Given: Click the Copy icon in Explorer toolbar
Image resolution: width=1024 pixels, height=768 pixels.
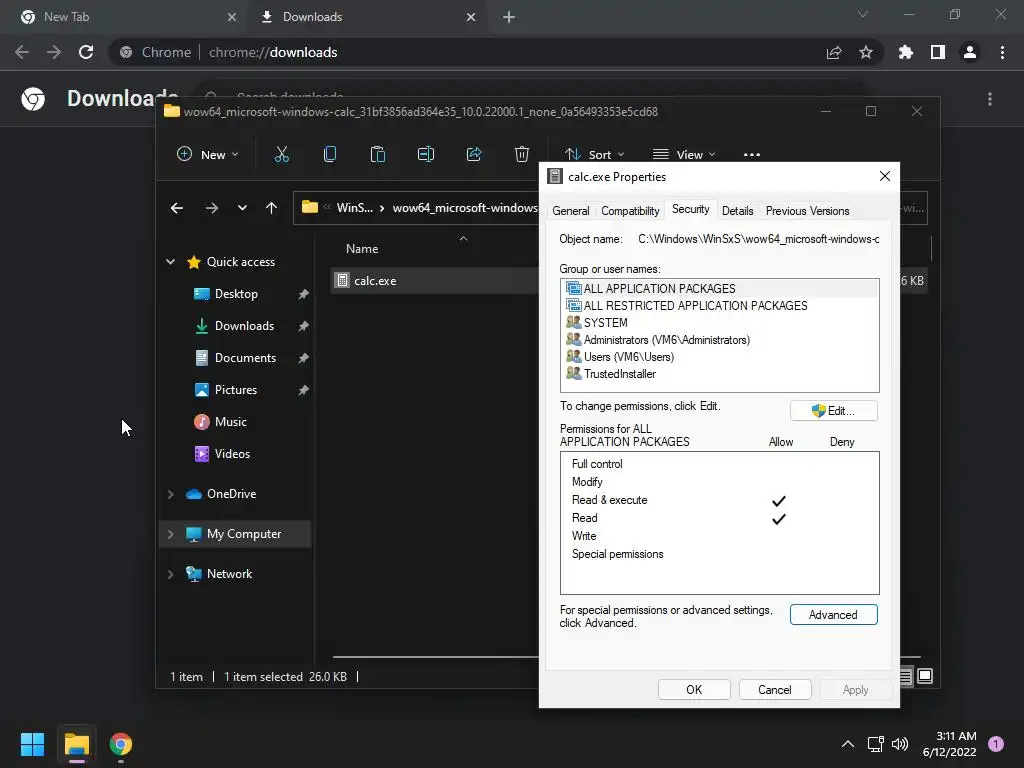Looking at the screenshot, I should (x=330, y=154).
